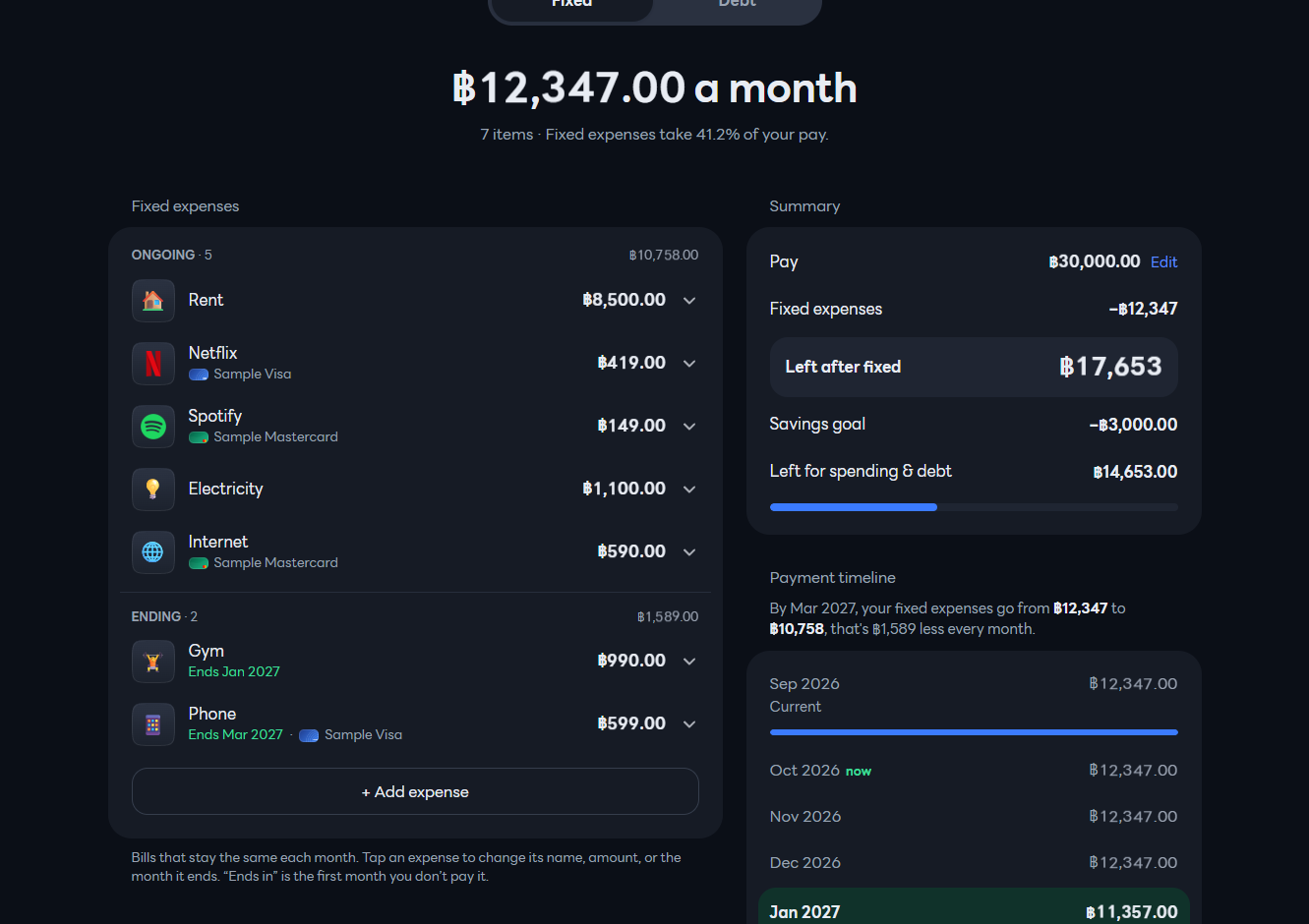
Task: Expand the Spotify expense chevron
Action: 689,427
